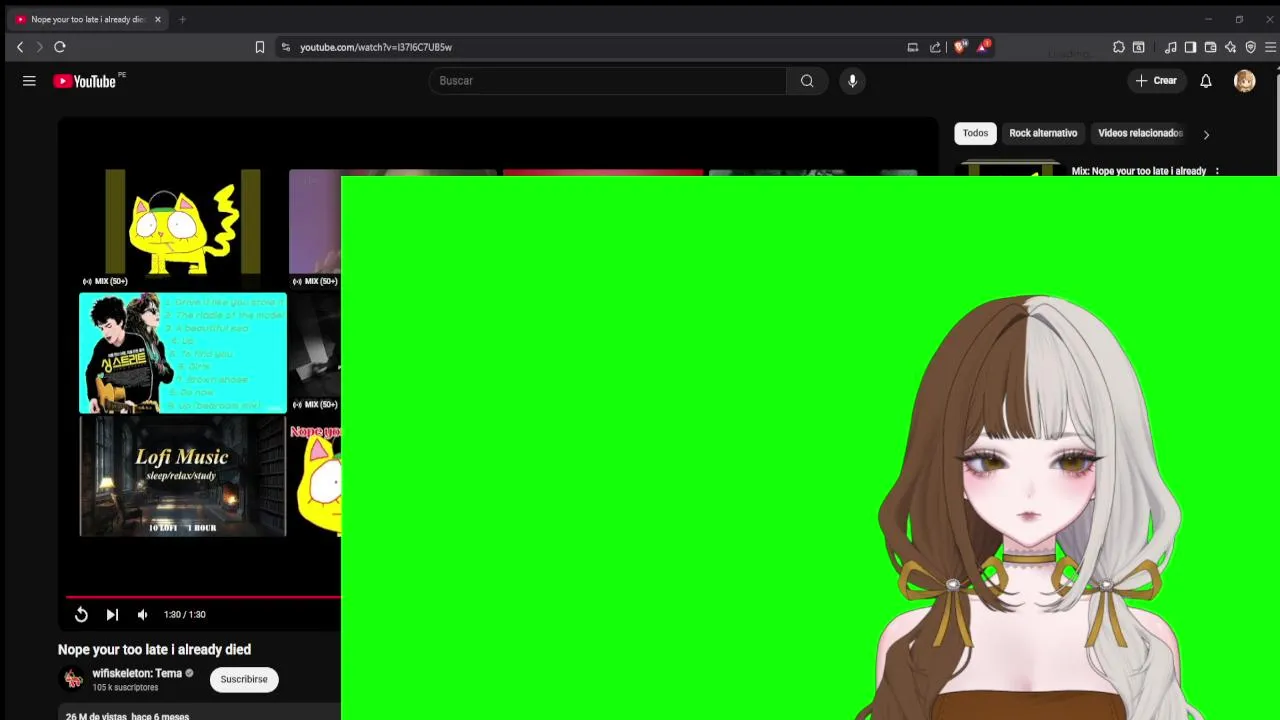Seek on the red video progress bar
1280x720 pixels.
coord(203,597)
